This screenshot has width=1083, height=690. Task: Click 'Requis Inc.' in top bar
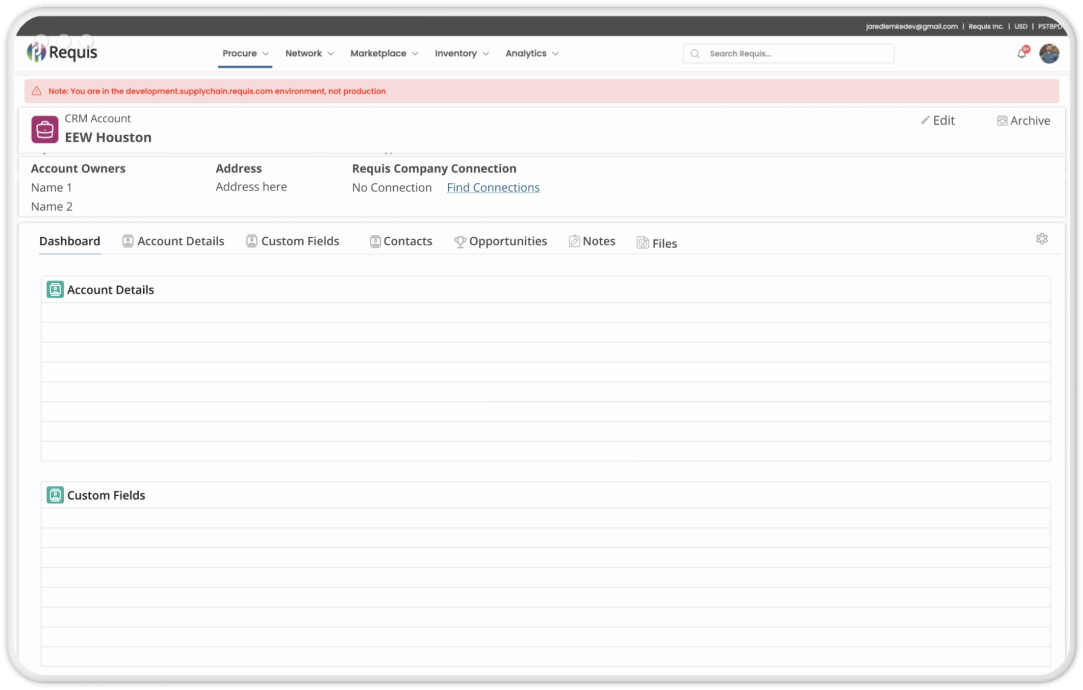click(x=986, y=26)
